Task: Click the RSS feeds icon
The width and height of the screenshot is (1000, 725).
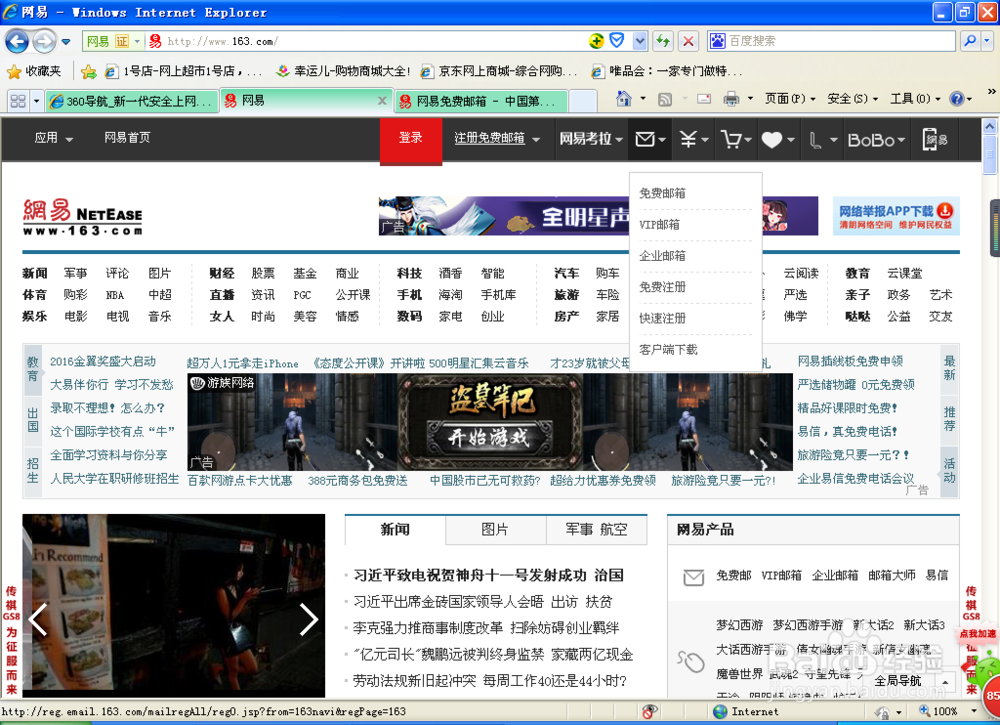Action: pos(665,99)
